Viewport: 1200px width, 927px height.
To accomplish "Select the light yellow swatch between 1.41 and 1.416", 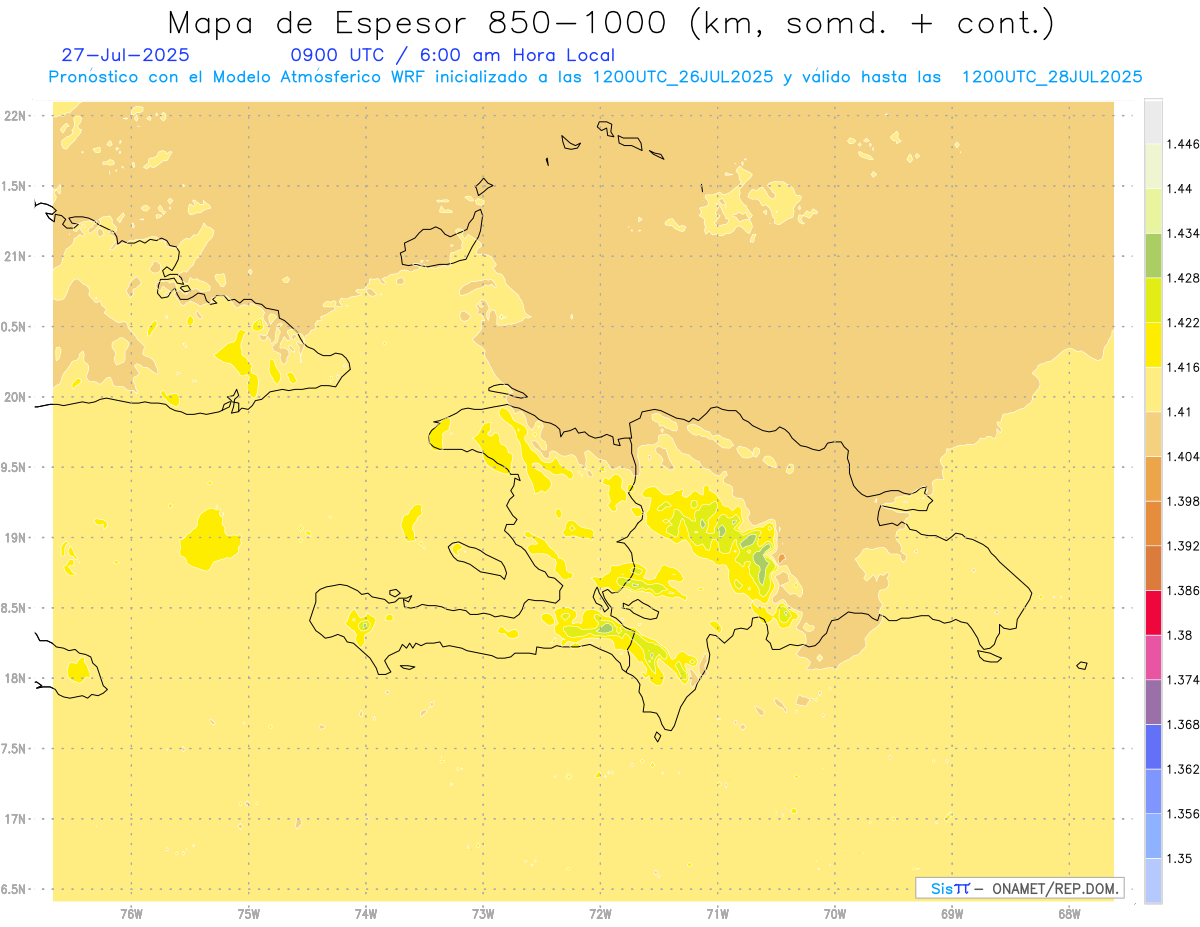I will 1153,389.
